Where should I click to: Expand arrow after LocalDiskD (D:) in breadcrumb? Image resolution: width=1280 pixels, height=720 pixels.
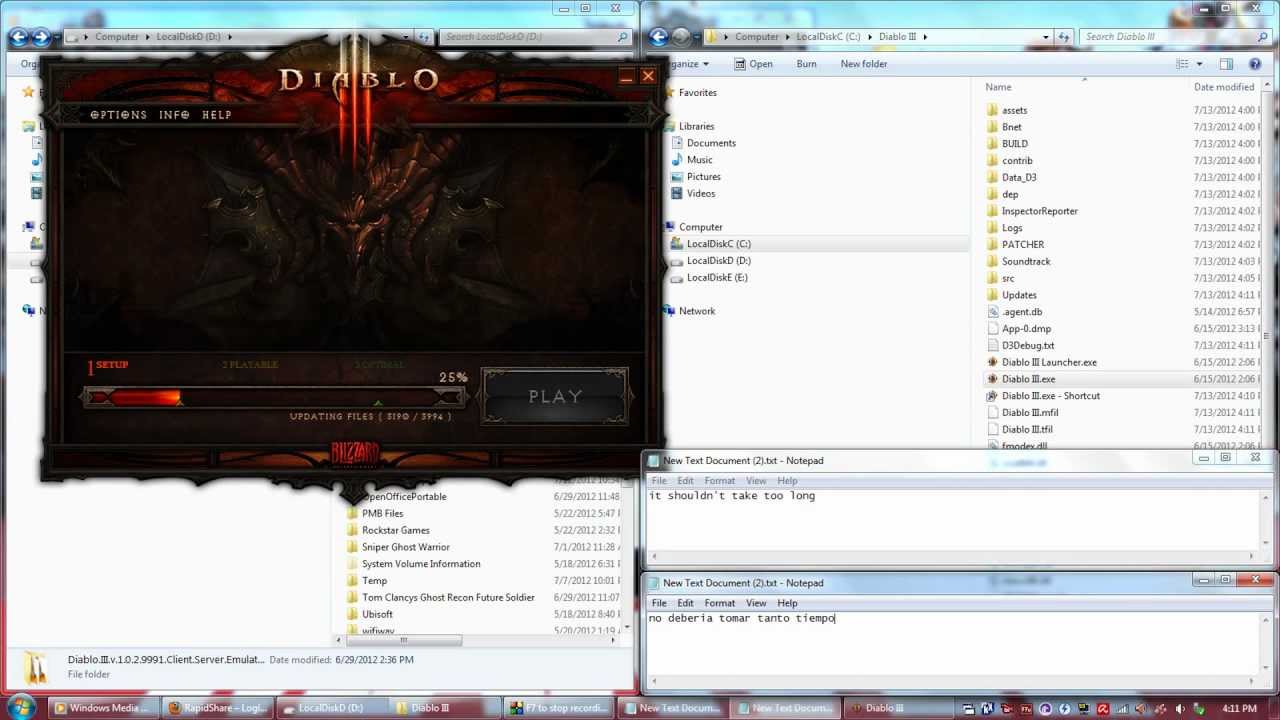(x=229, y=37)
